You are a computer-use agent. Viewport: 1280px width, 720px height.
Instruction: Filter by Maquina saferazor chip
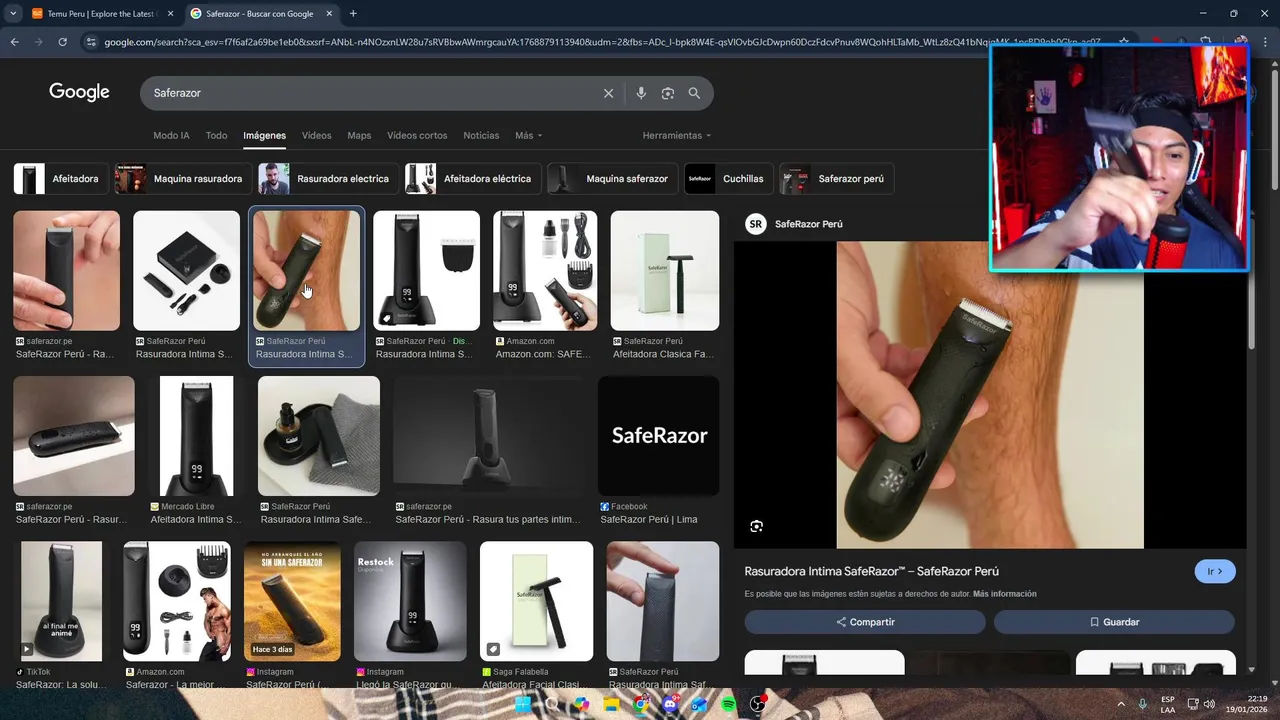(612, 179)
